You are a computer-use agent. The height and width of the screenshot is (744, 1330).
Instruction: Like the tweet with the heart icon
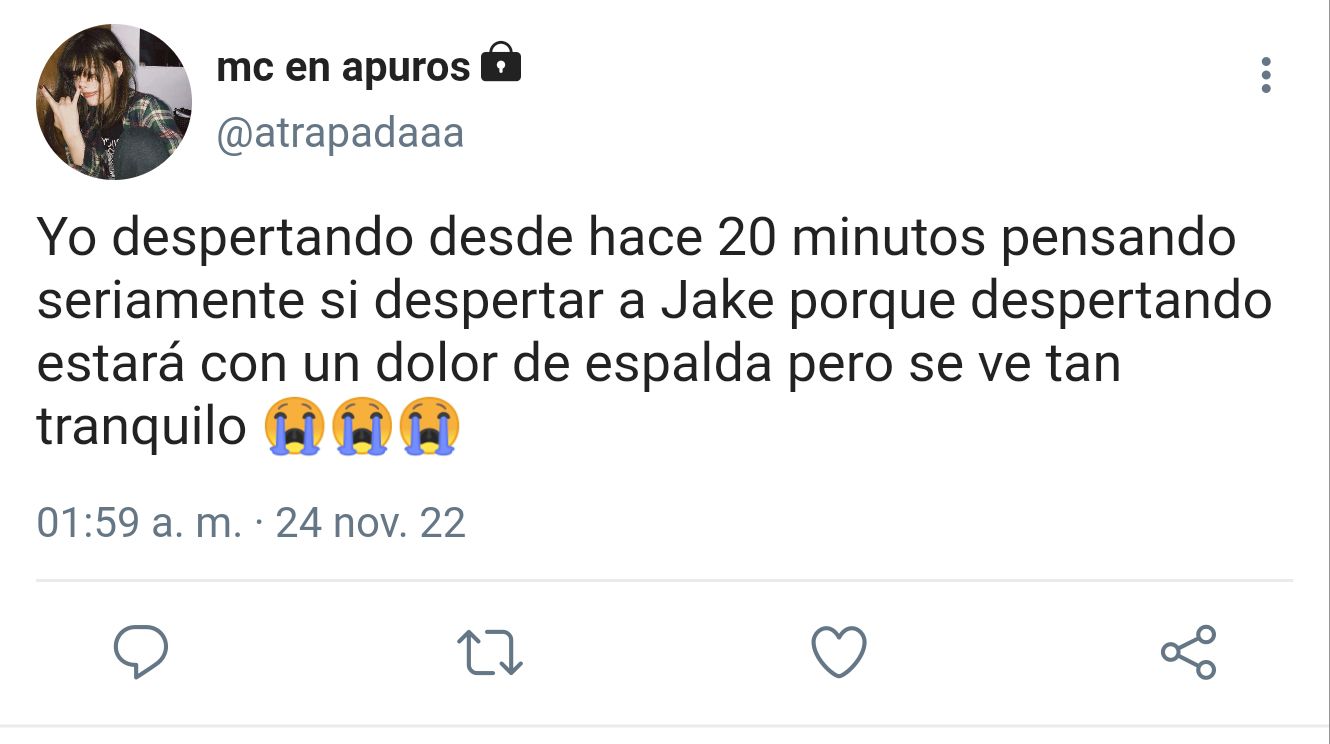[x=838, y=652]
